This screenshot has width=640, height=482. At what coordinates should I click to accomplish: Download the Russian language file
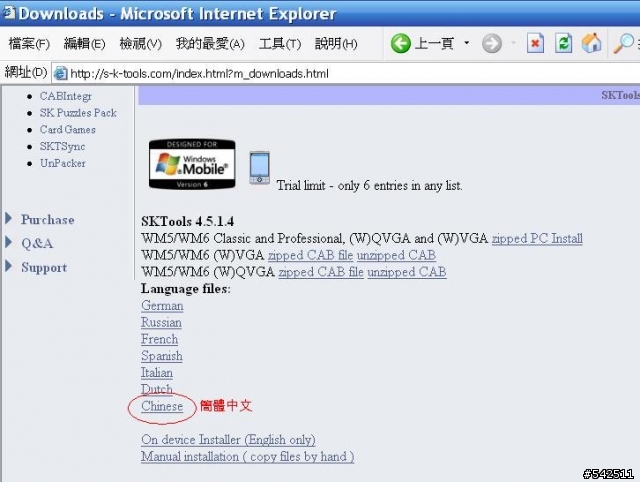pos(161,322)
